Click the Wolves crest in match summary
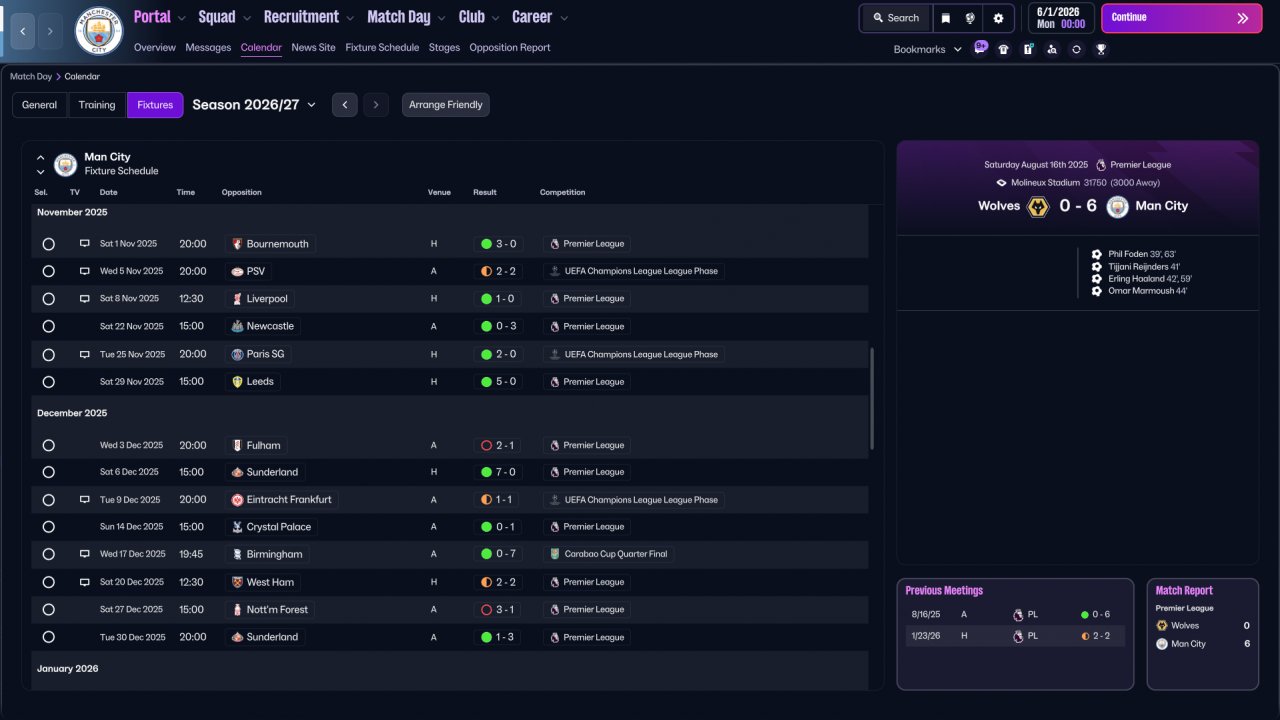Viewport: 1280px width, 720px height. point(1038,207)
